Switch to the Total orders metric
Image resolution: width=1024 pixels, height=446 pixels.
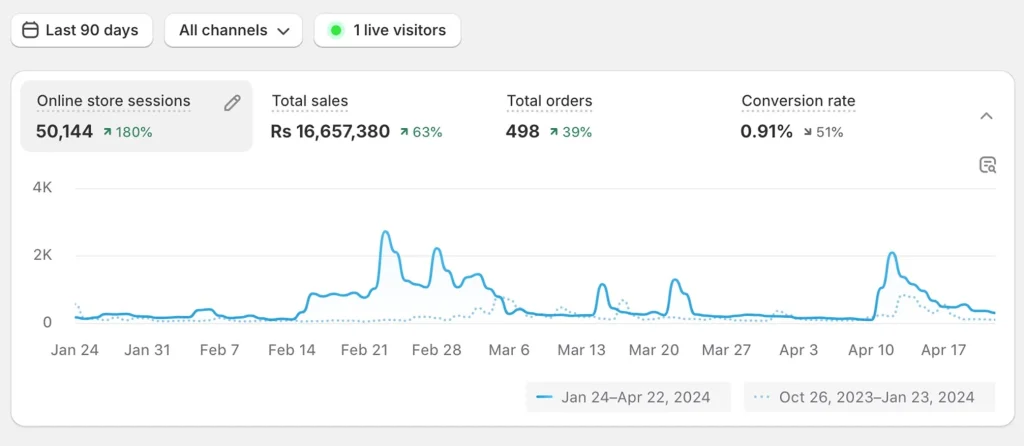tap(549, 101)
